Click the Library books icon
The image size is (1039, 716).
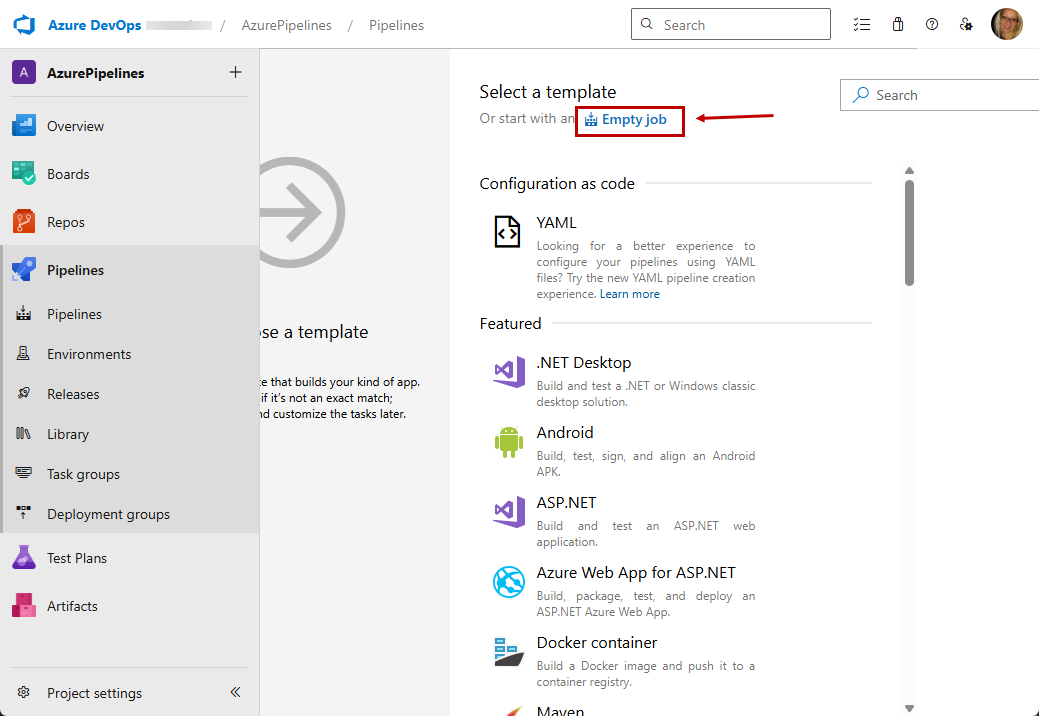pos(23,433)
